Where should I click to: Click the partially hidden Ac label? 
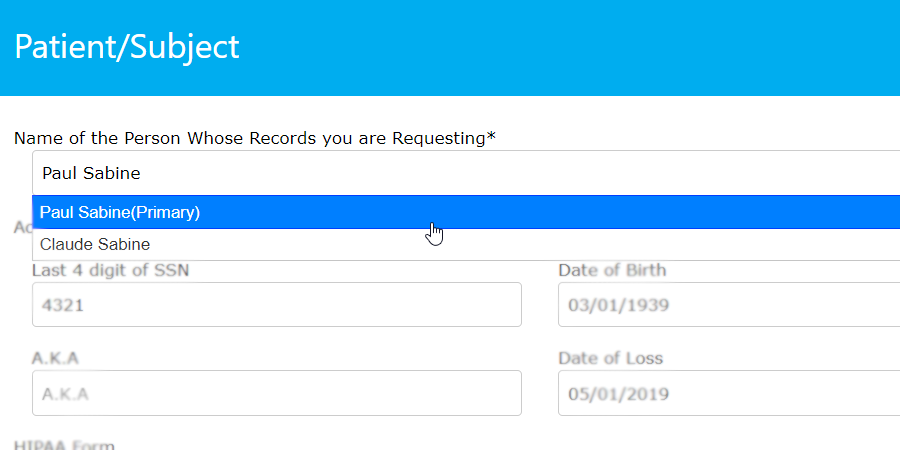coord(22,228)
